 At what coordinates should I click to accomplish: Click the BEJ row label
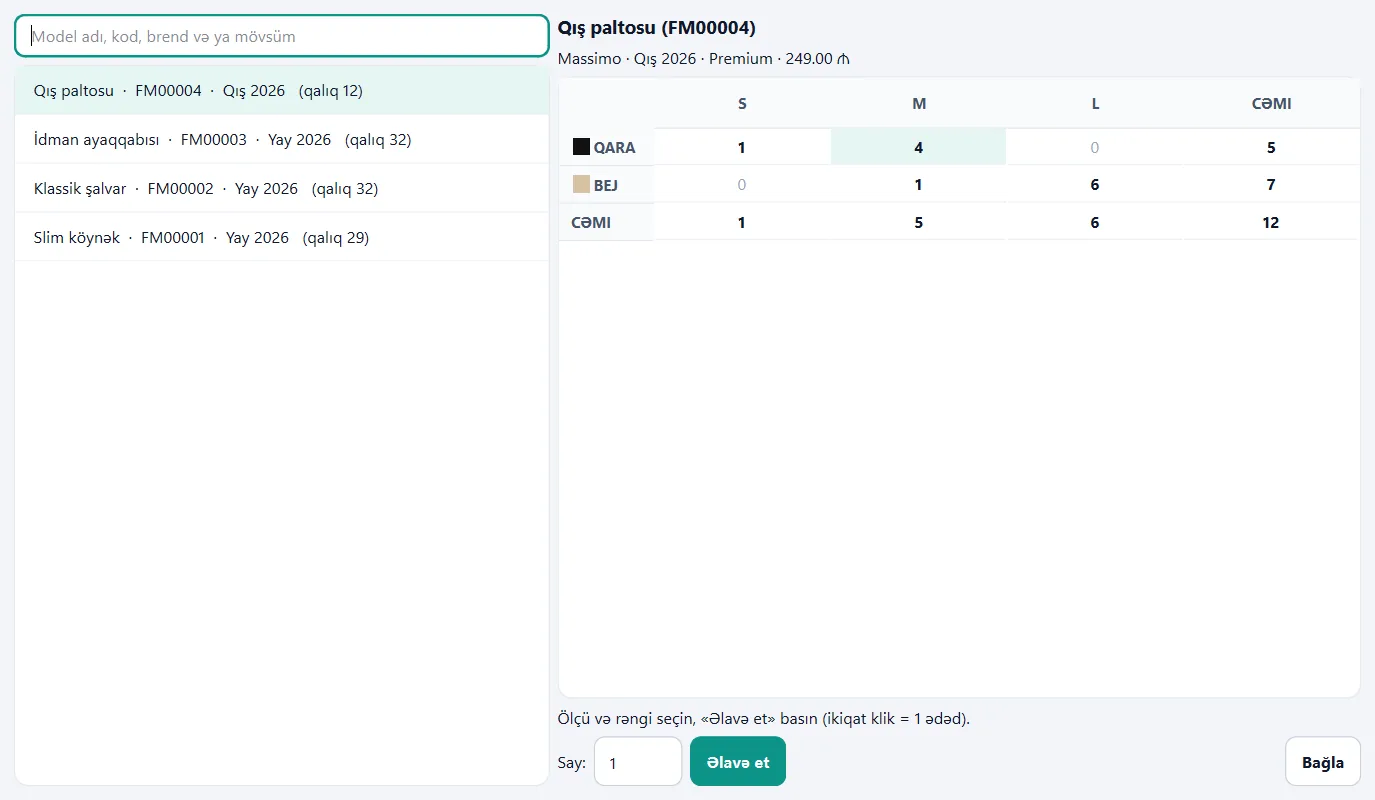[x=606, y=185]
